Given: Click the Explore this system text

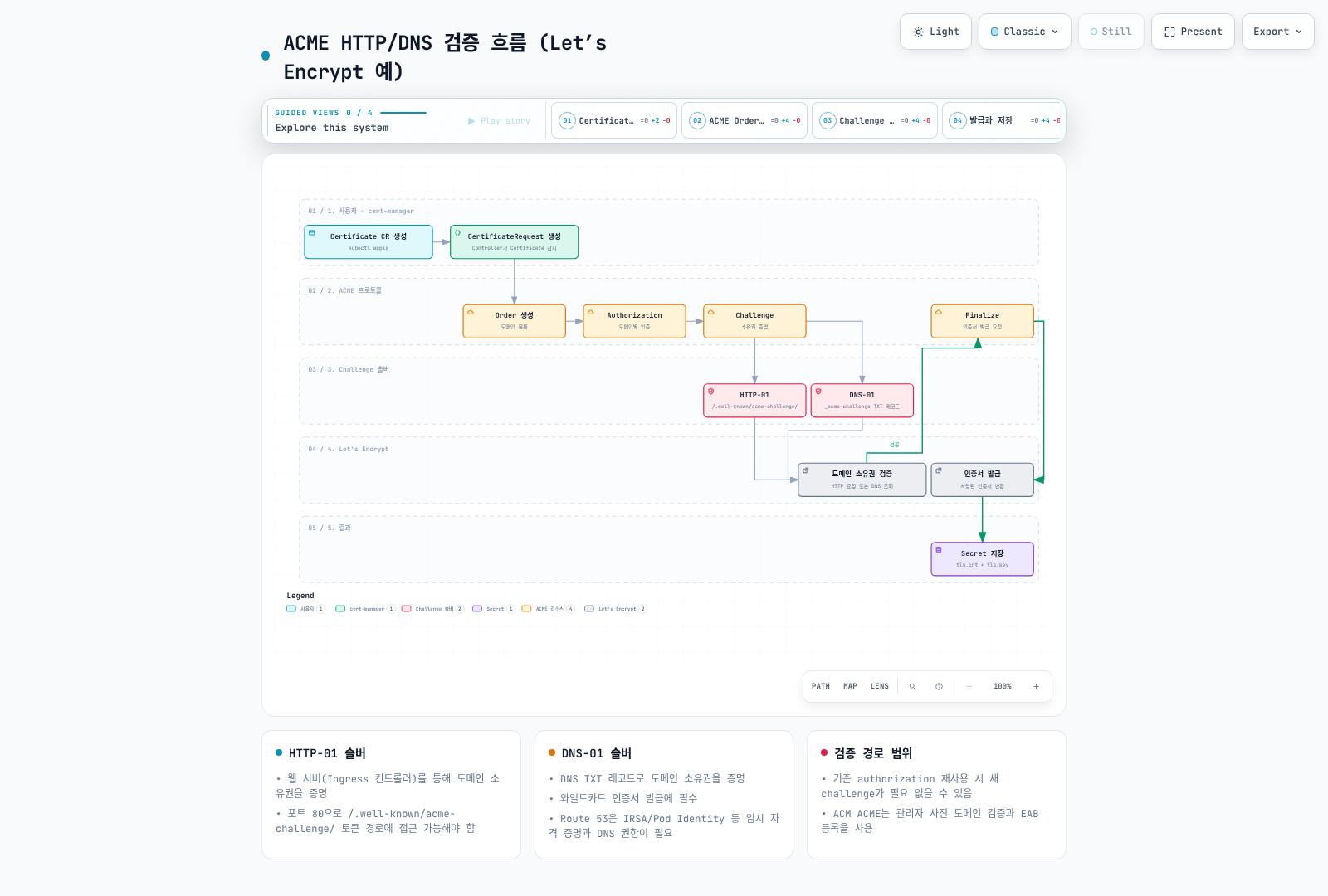Looking at the screenshot, I should tap(332, 128).
